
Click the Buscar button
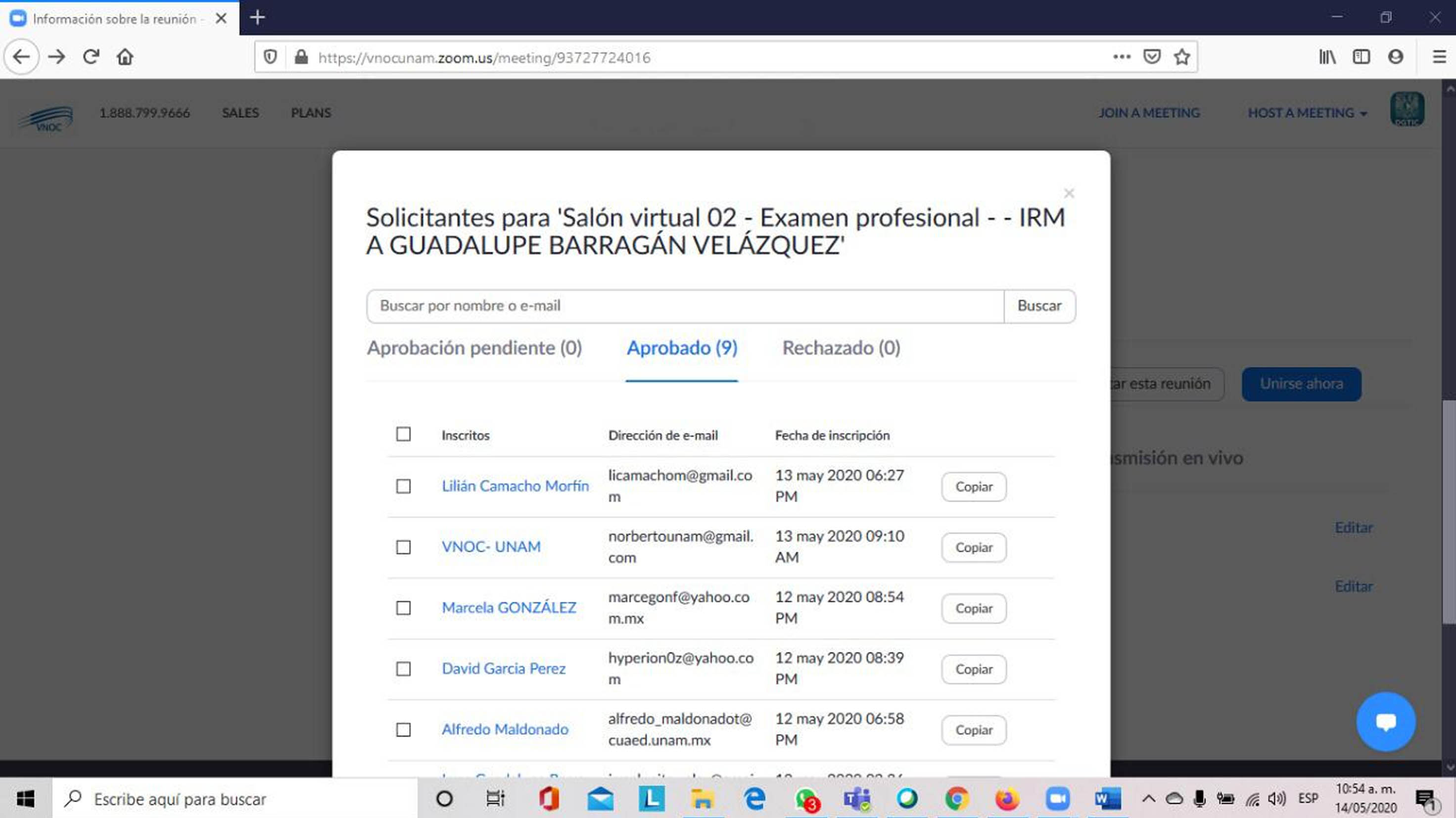pos(1039,306)
